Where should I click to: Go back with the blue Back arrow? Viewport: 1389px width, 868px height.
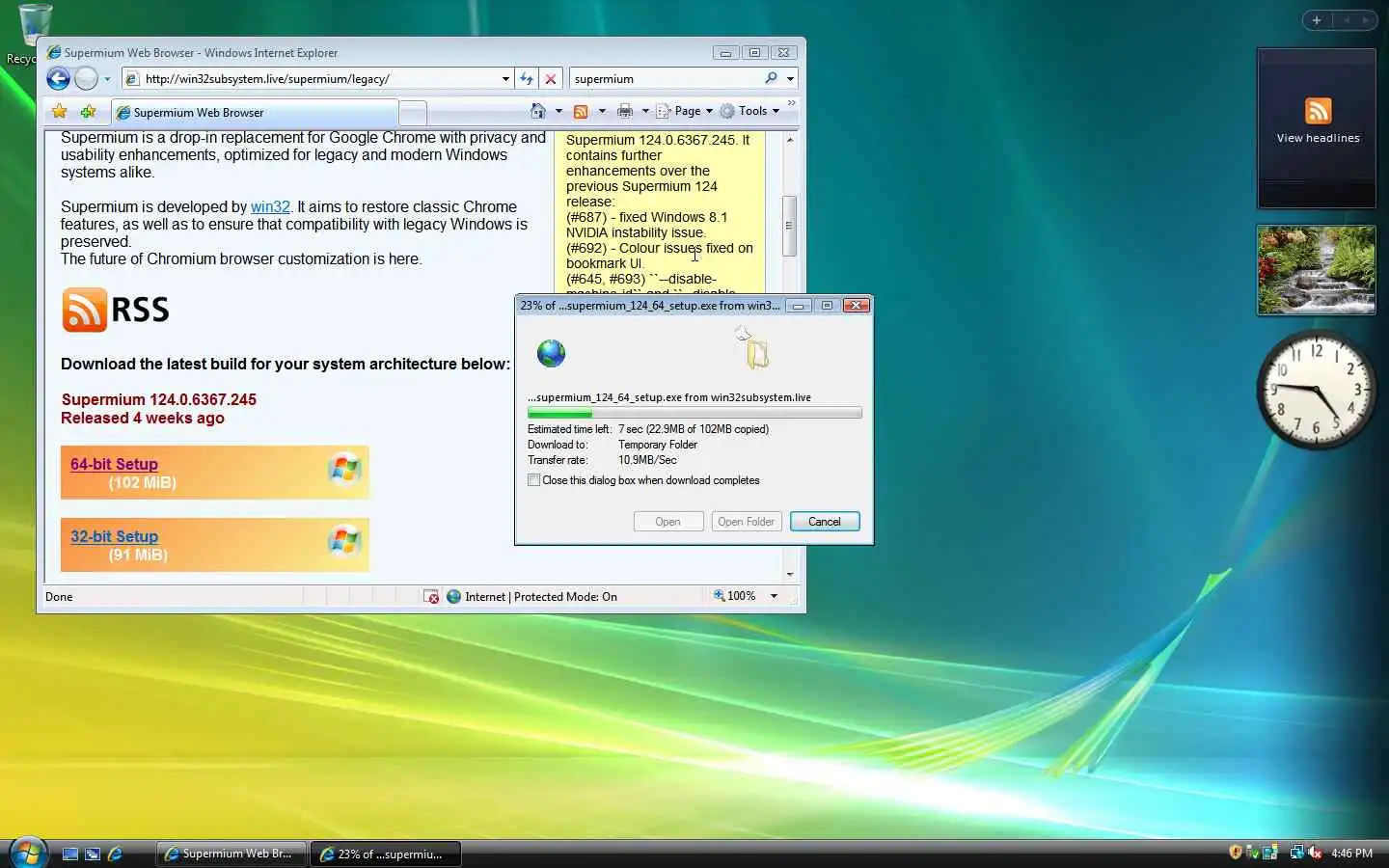click(x=58, y=79)
